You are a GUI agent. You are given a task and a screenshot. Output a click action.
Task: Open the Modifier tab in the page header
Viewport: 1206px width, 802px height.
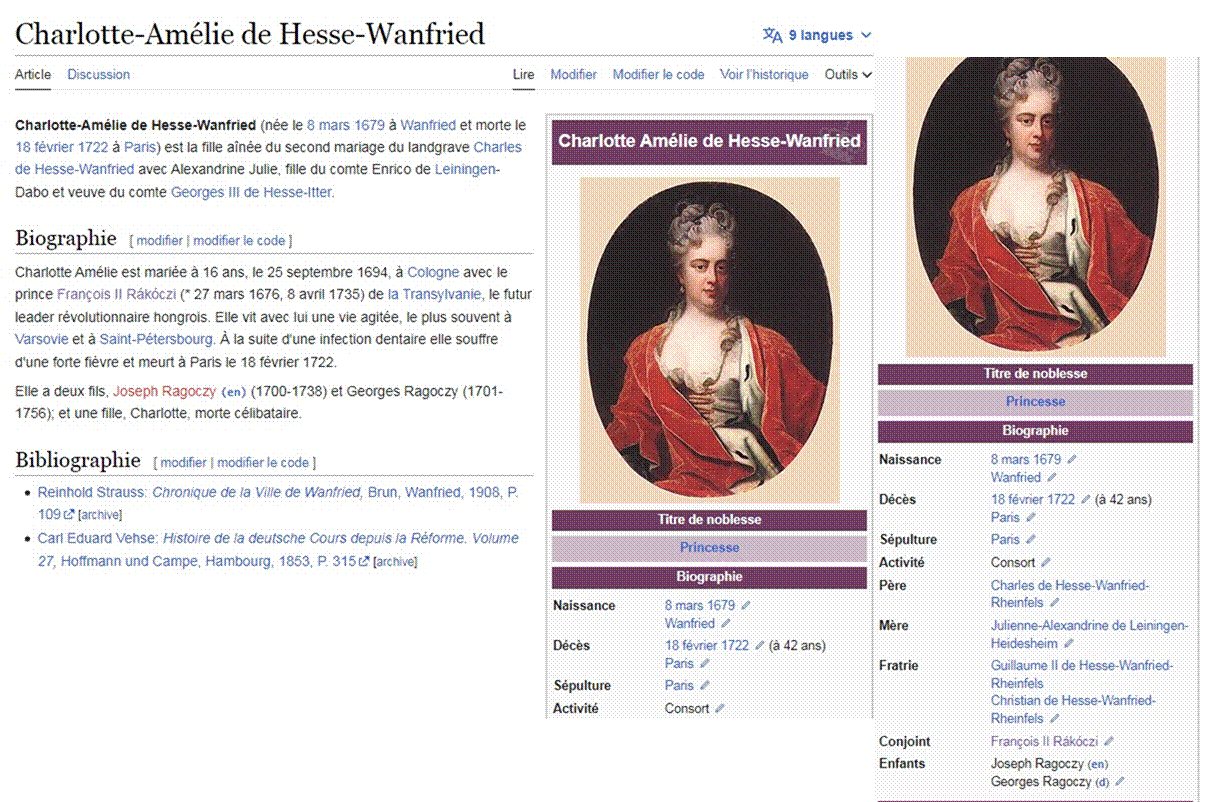pos(573,74)
